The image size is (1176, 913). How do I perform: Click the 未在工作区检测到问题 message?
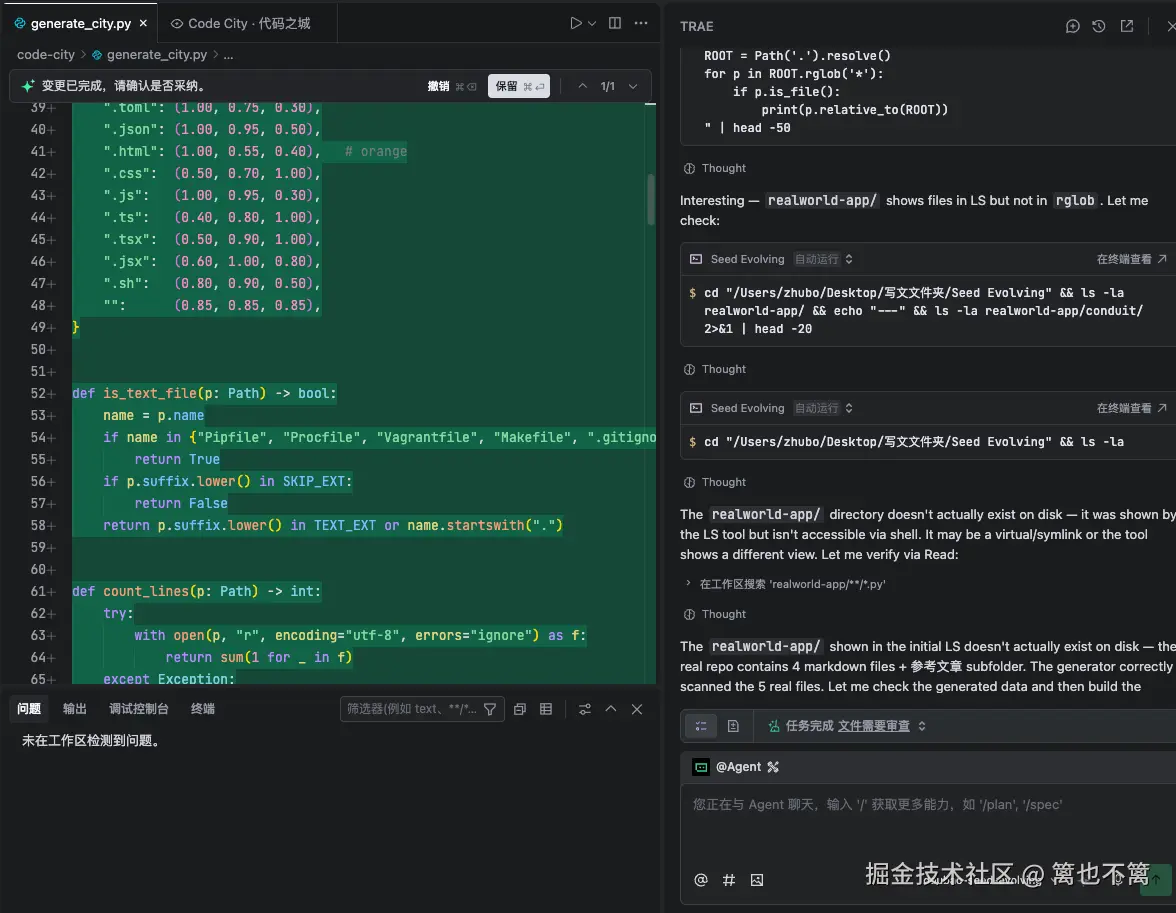[x=91, y=740]
